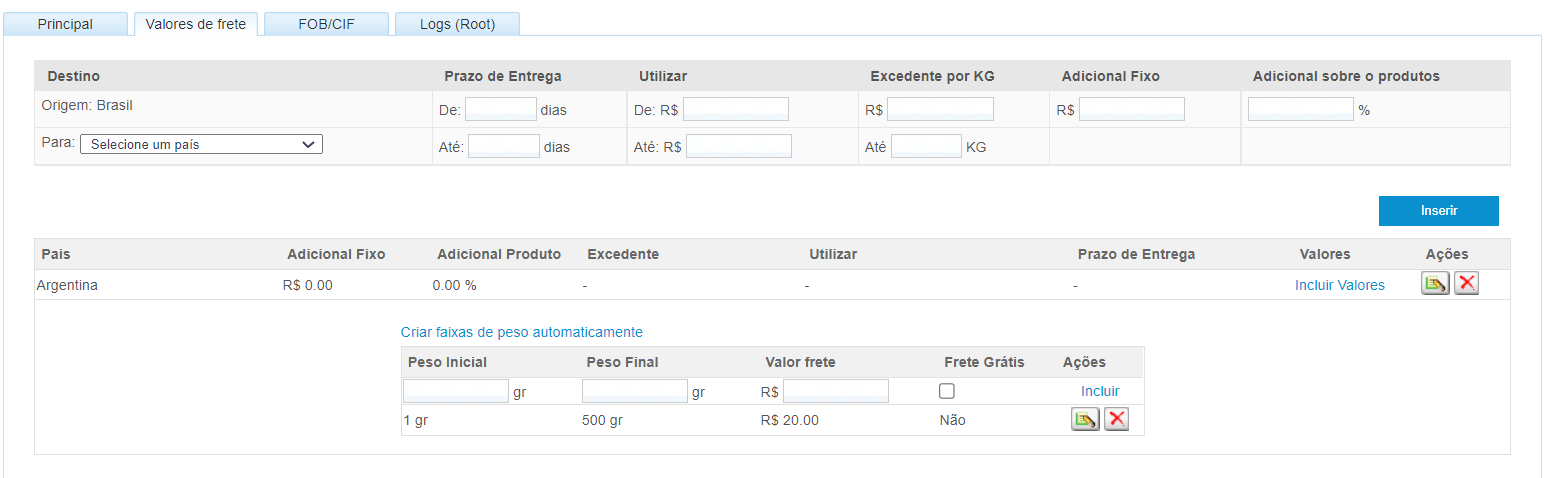The height and width of the screenshot is (478, 1544).
Task: Delete the 500 gr weight range row
Action: 1116,420
